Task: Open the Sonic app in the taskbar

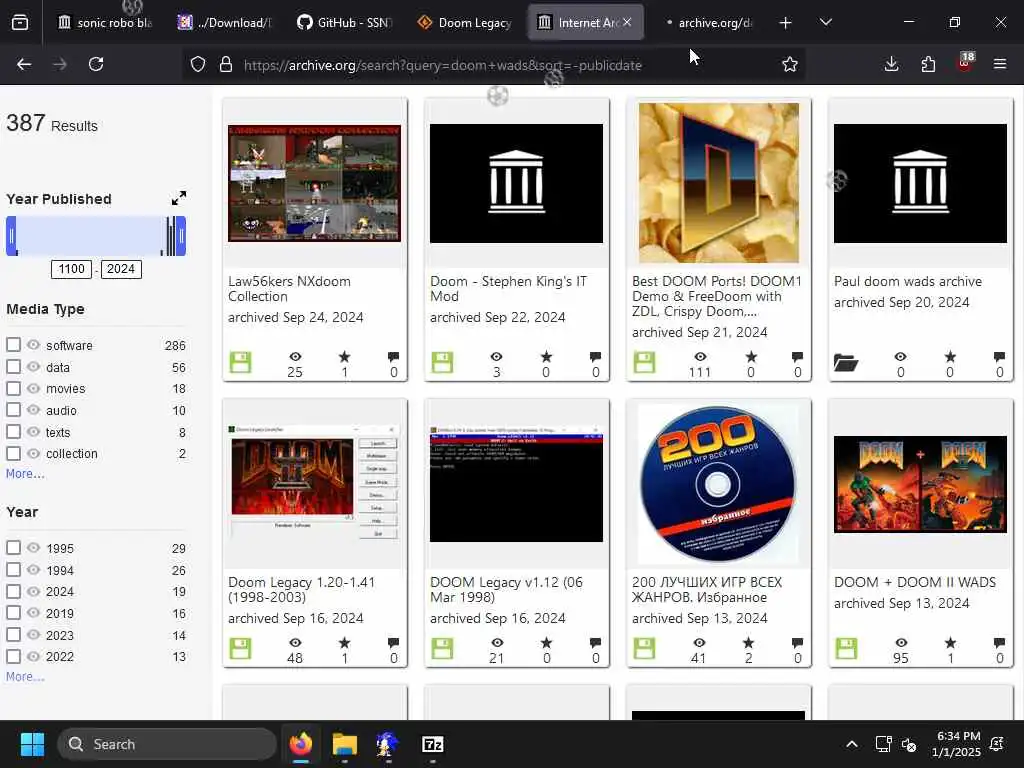Action: [388, 744]
